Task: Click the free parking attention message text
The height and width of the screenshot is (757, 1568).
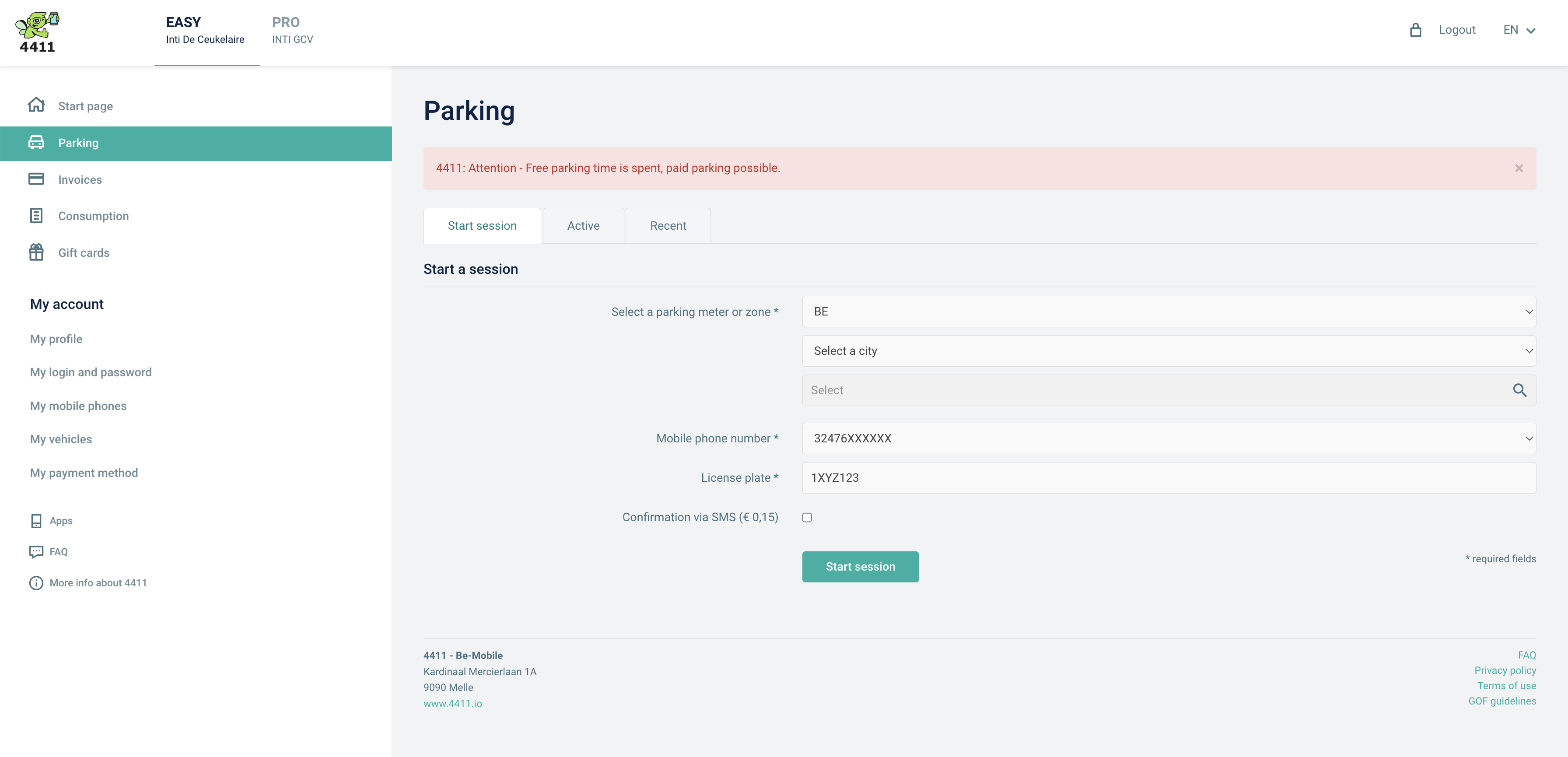Action: 608,168
